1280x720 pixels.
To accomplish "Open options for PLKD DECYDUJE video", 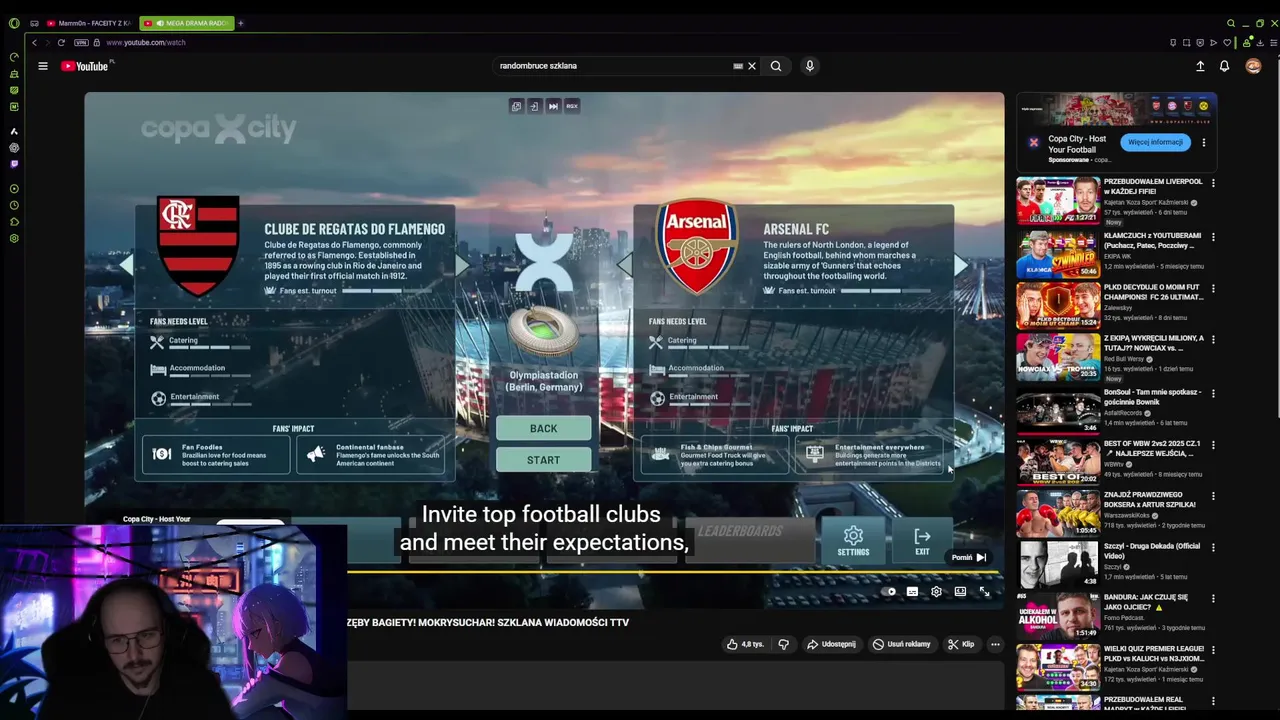I will 1213,289.
